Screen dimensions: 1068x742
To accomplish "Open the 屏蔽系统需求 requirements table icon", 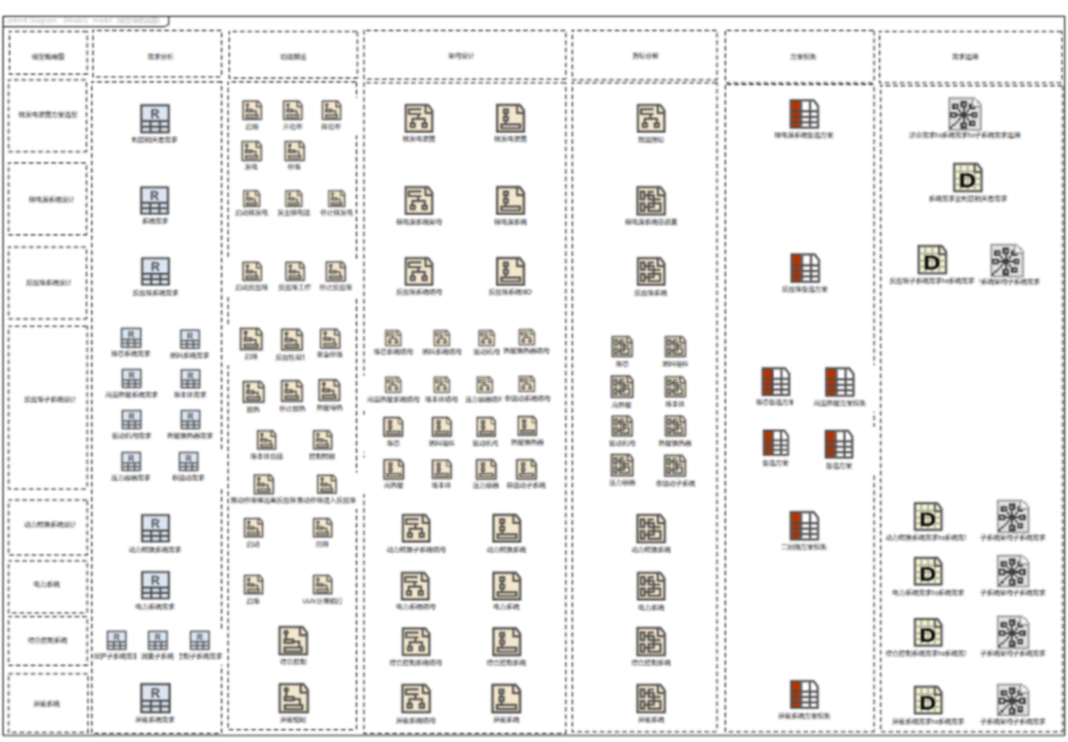I will click(154, 697).
